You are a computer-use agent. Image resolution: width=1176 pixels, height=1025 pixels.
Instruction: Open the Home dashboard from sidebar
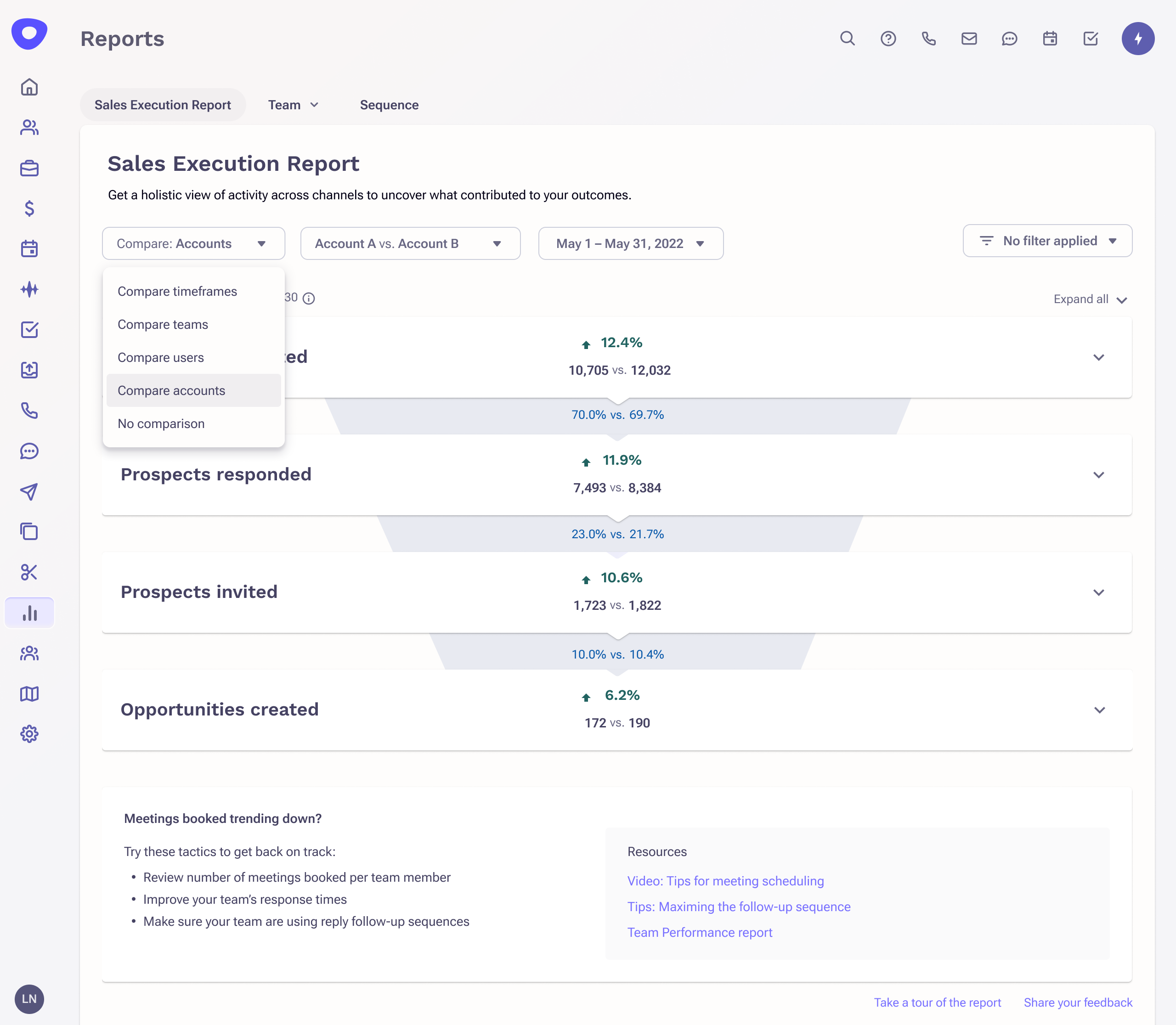[29, 87]
